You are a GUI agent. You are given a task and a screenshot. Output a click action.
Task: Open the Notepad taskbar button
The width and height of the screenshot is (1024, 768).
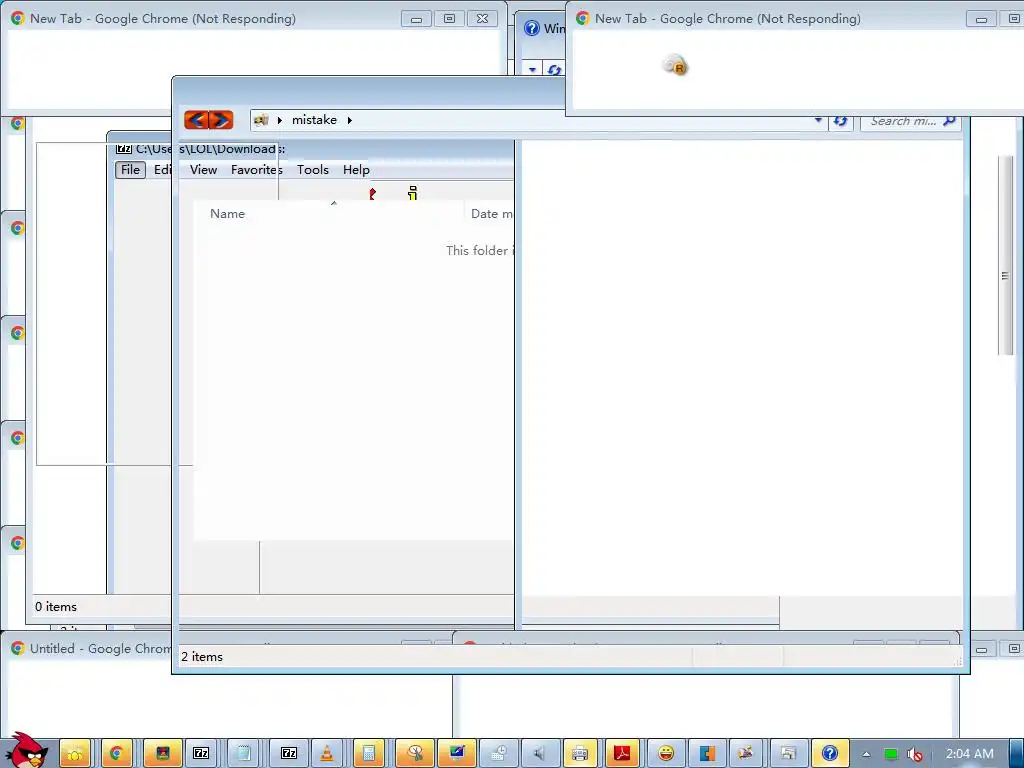coord(244,754)
